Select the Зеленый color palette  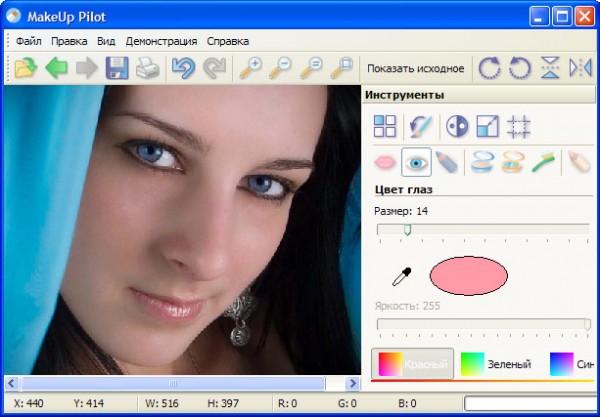[496, 364]
